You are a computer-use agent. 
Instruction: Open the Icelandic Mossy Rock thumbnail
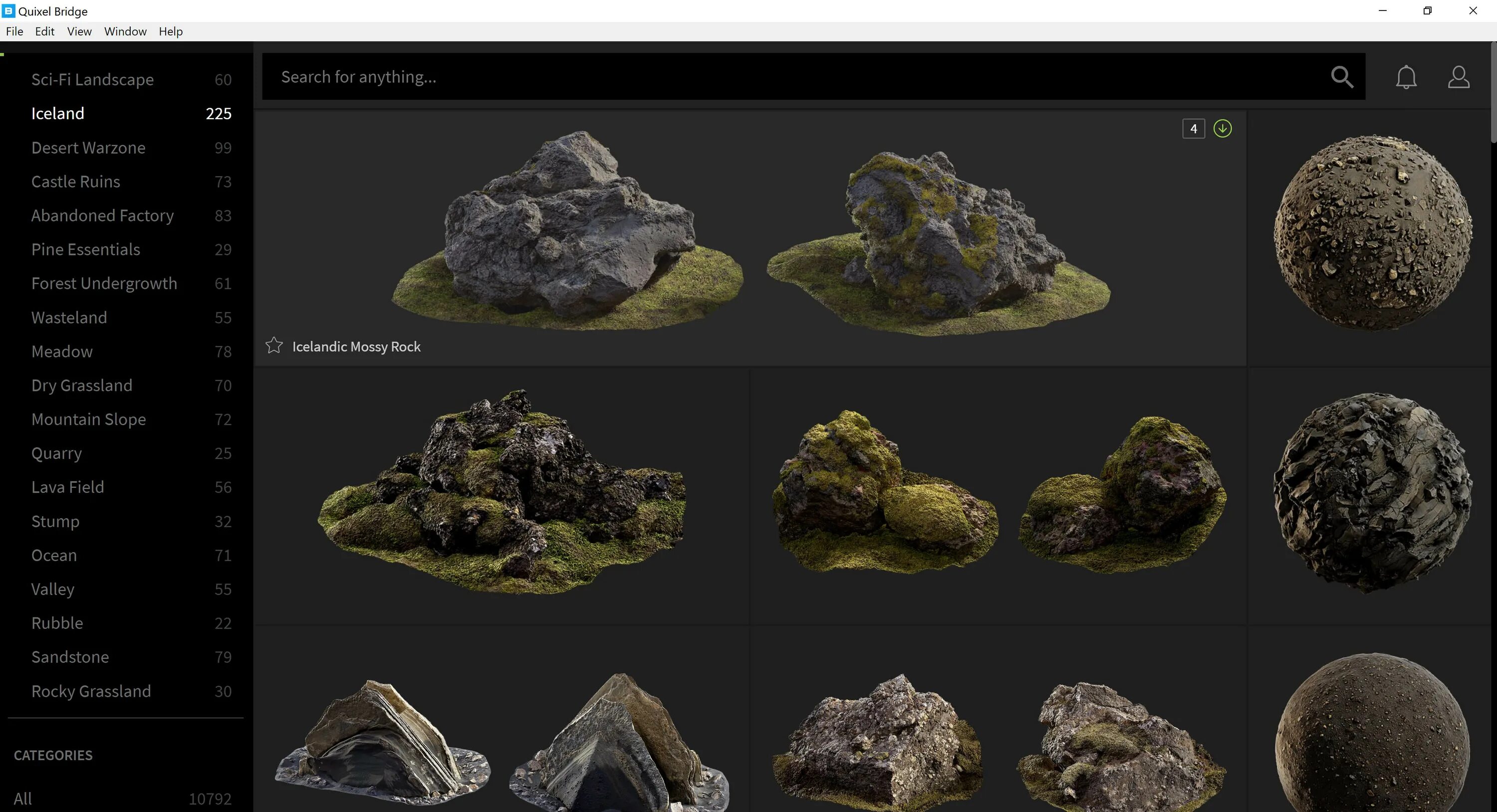tap(749, 232)
